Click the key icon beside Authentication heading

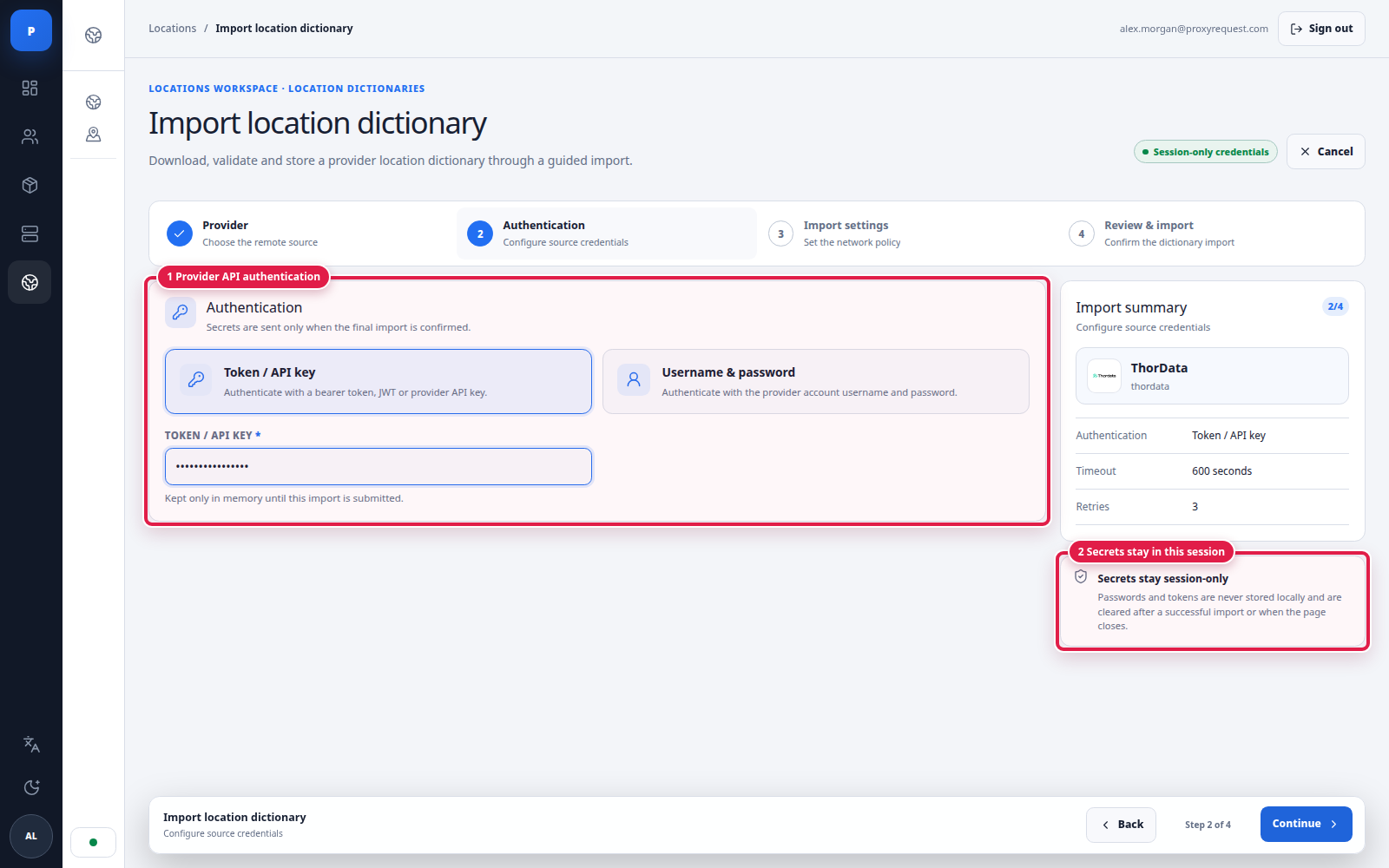pyautogui.click(x=181, y=312)
